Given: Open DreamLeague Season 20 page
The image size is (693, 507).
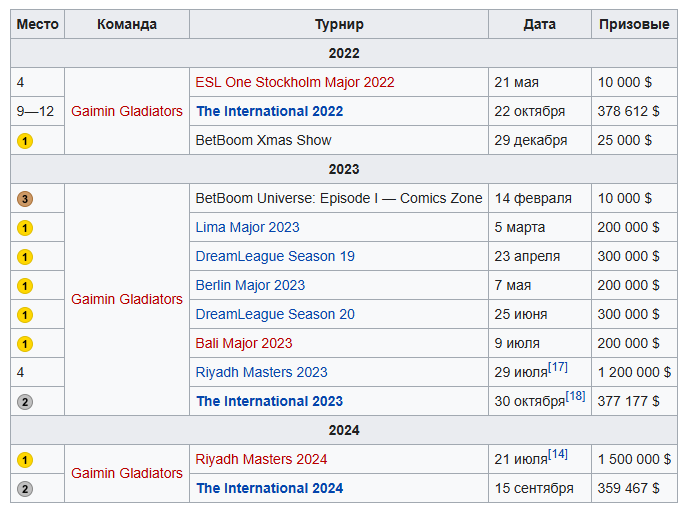Looking at the screenshot, I should [x=275, y=314].
